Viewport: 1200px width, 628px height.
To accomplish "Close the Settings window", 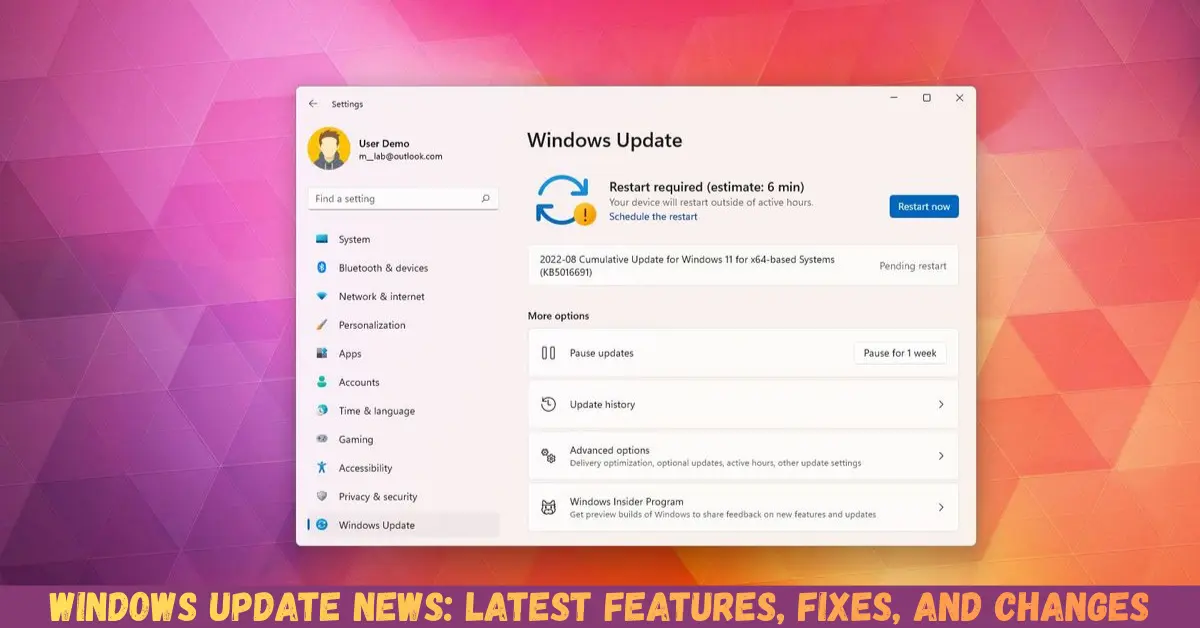I will tap(960, 97).
